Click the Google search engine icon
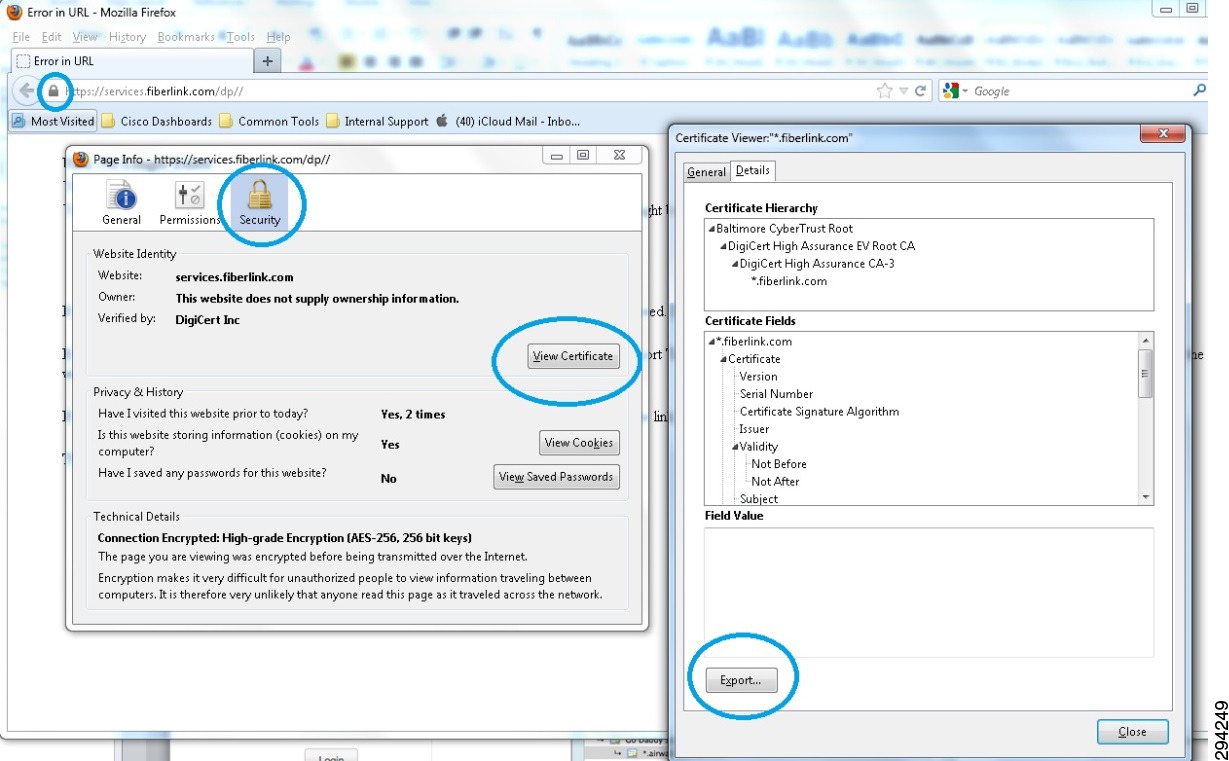Viewport: 1229px width, 761px height. [x=951, y=91]
